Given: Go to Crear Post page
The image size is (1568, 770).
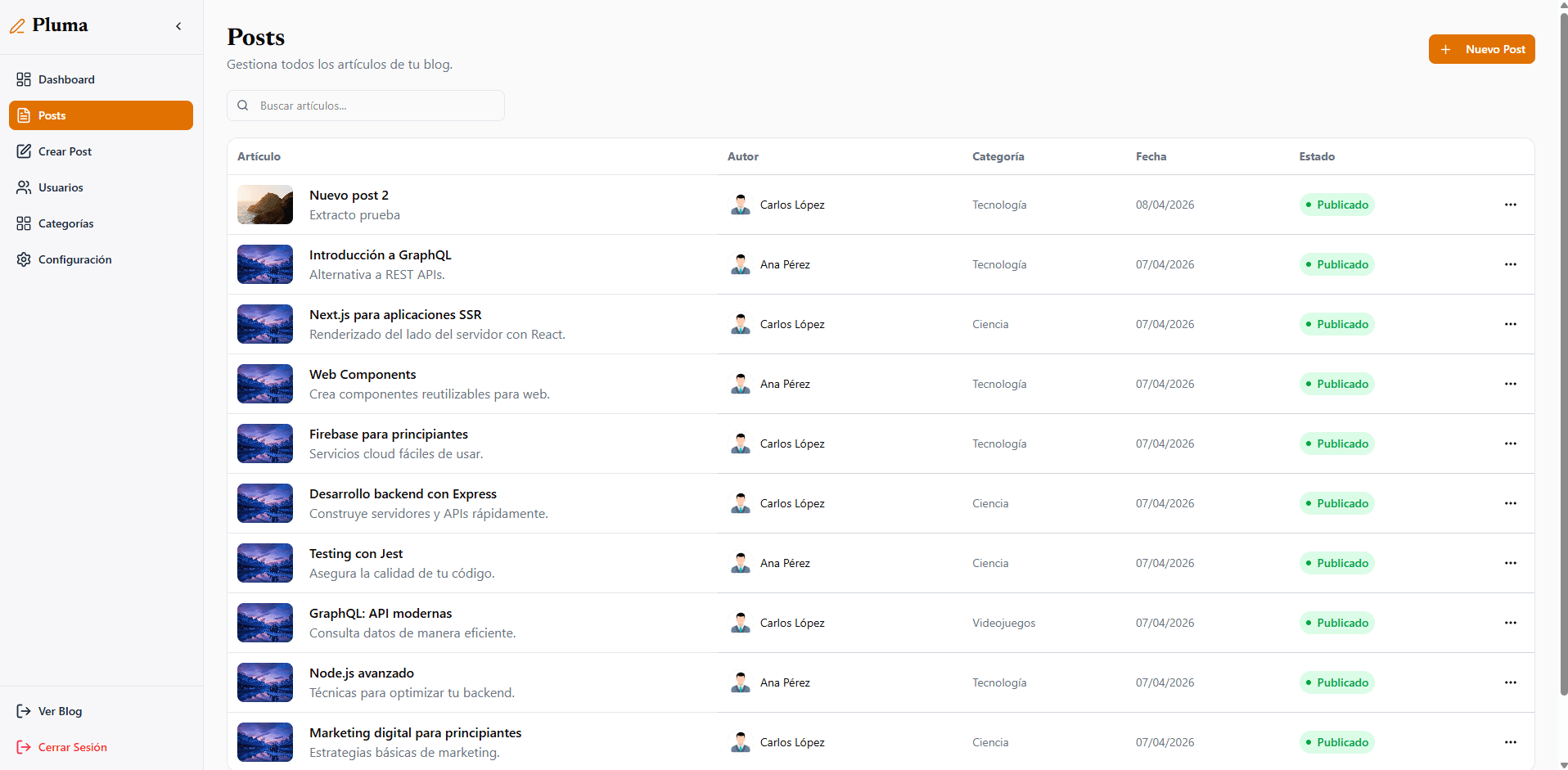Looking at the screenshot, I should tap(101, 151).
